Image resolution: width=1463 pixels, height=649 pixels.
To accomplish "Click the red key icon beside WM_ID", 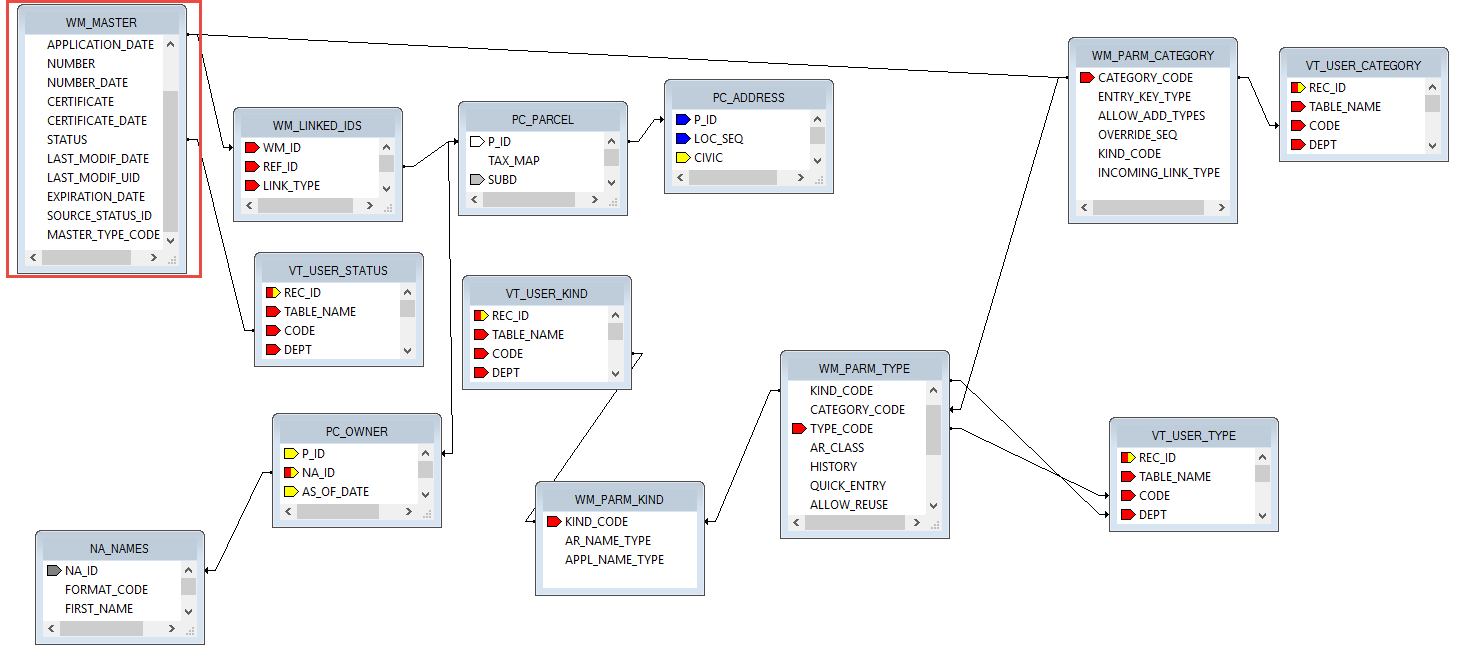I will [x=251, y=148].
